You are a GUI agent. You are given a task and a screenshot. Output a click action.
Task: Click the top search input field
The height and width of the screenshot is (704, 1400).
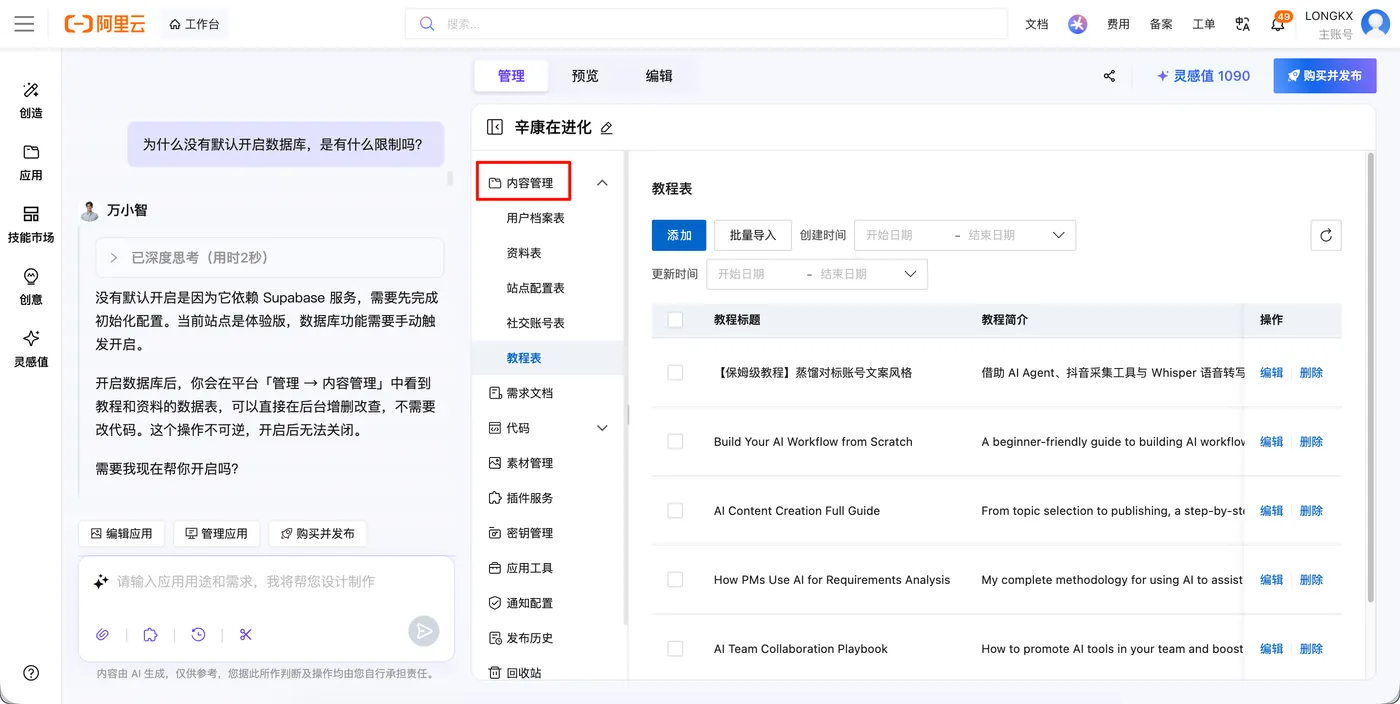pos(706,24)
